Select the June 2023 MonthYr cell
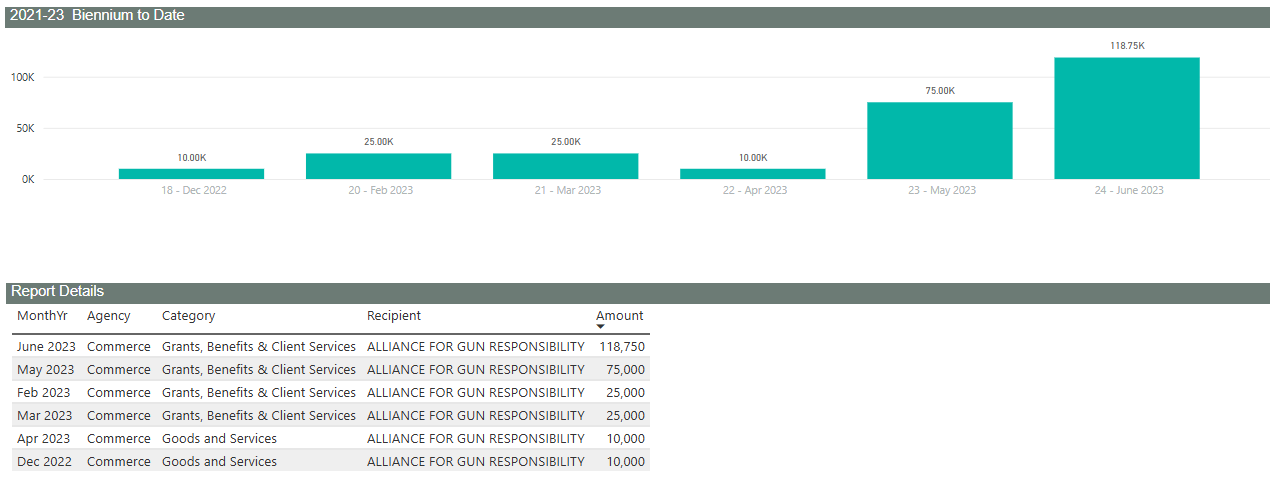Screen dimensions: 1270x480 click(x=46, y=347)
